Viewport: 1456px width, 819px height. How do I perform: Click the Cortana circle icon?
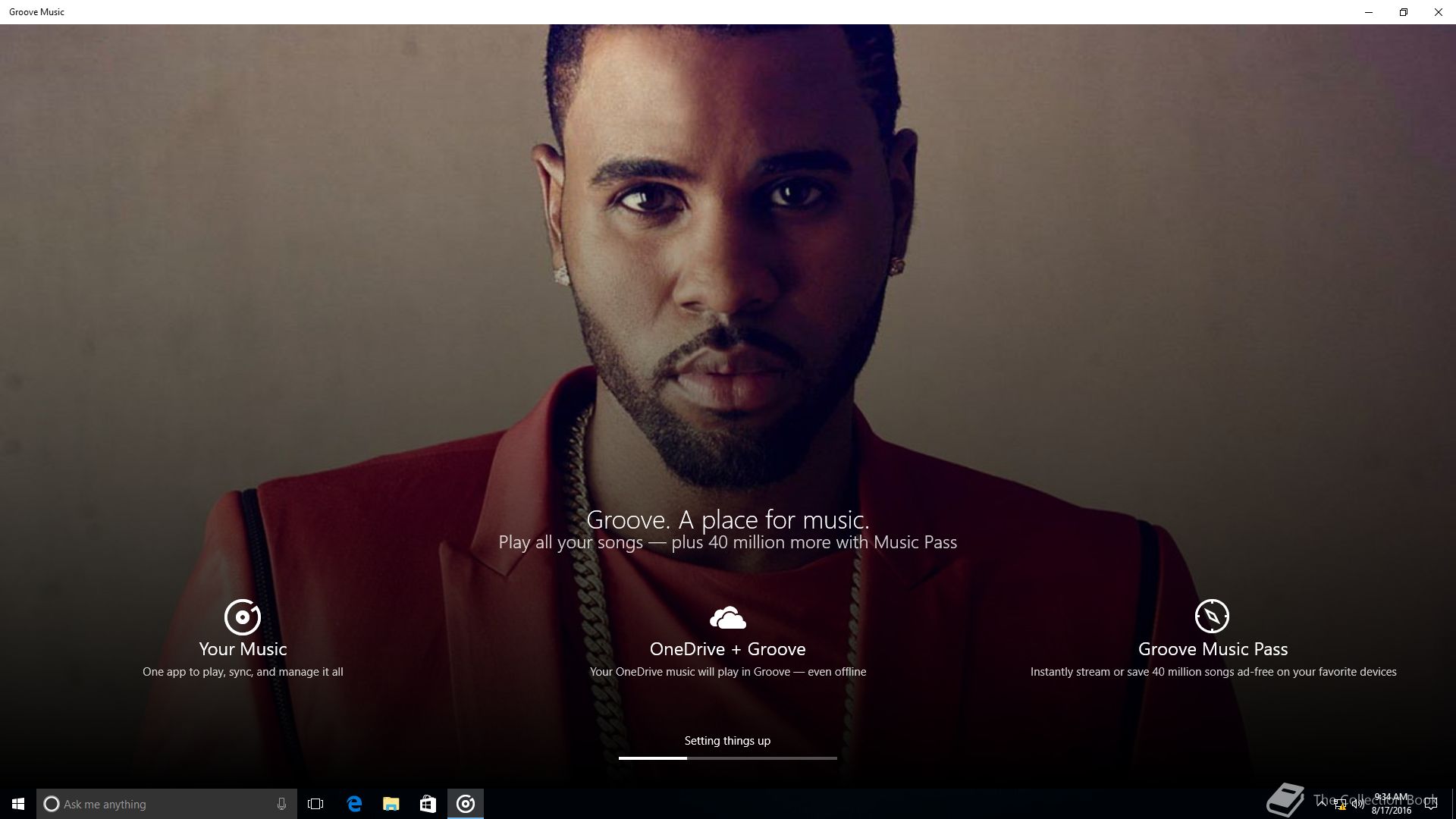52,804
